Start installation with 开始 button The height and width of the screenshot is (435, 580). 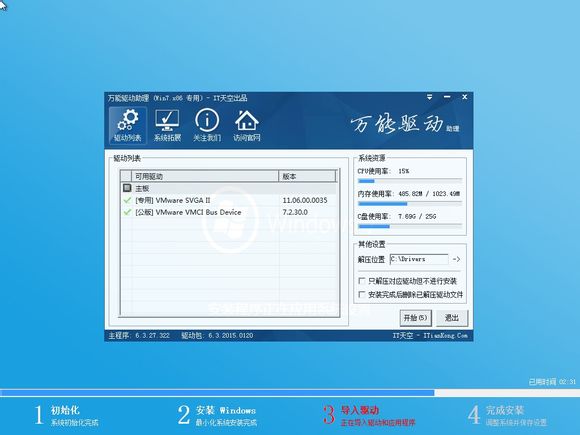[x=415, y=318]
